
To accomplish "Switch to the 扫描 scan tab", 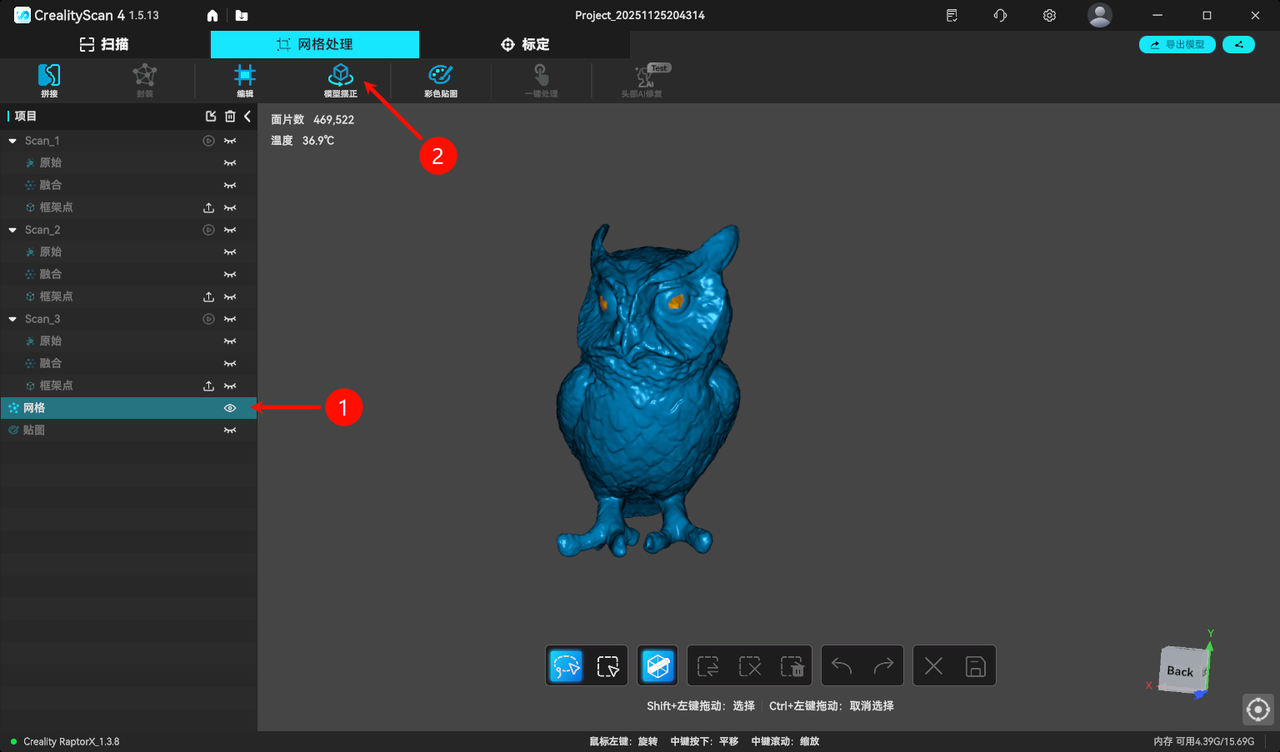I will coord(105,44).
